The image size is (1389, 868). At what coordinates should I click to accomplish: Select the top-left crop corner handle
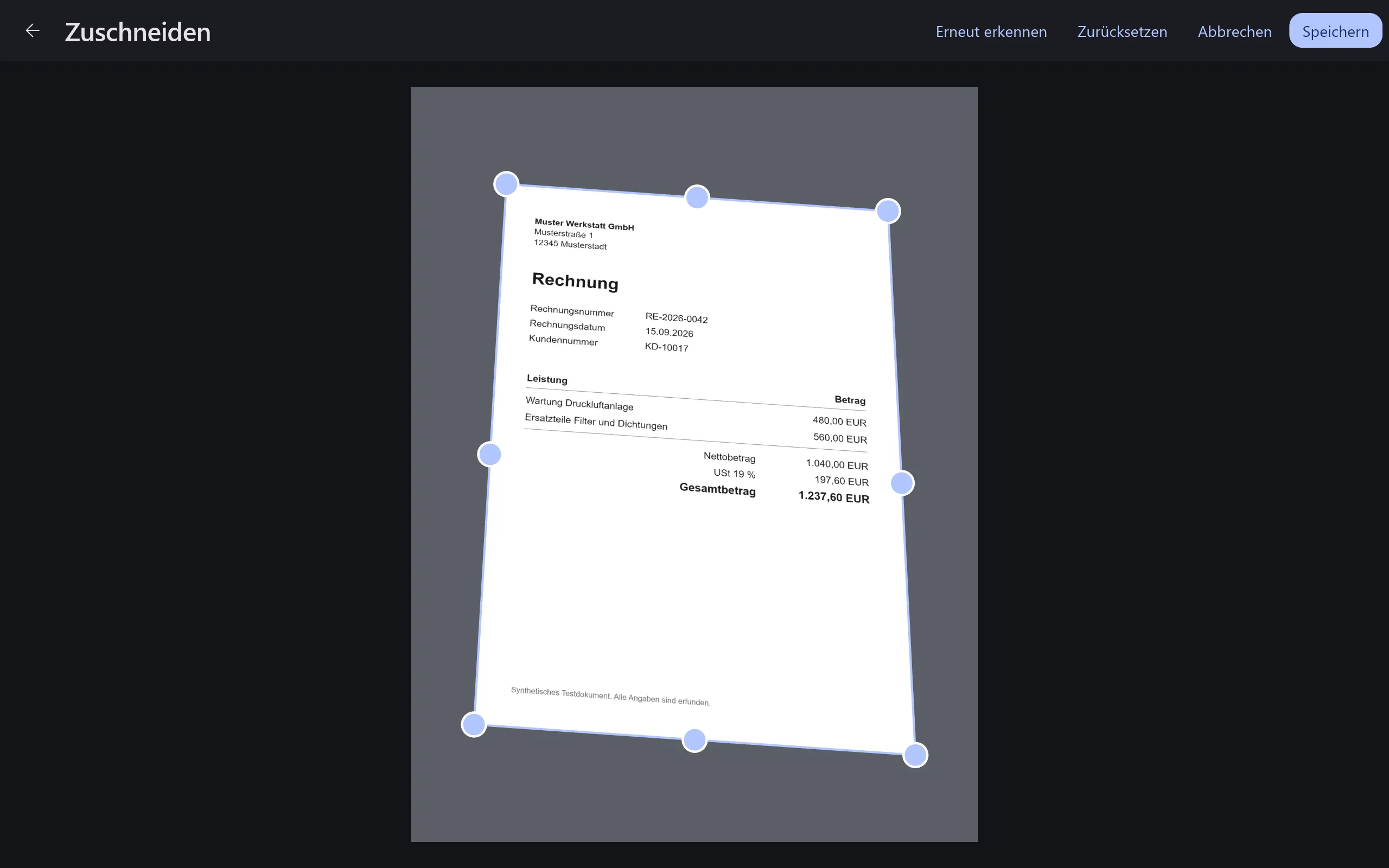point(506,184)
